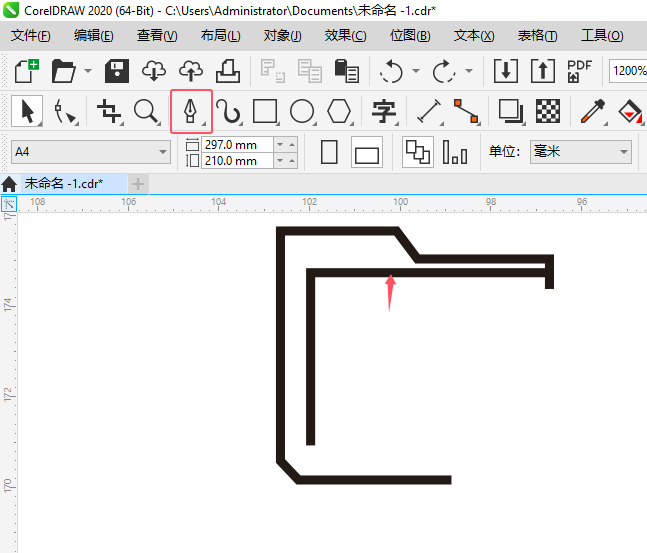This screenshot has height=553, width=647.
Task: Select the Pen tool
Action: pyautogui.click(x=191, y=111)
